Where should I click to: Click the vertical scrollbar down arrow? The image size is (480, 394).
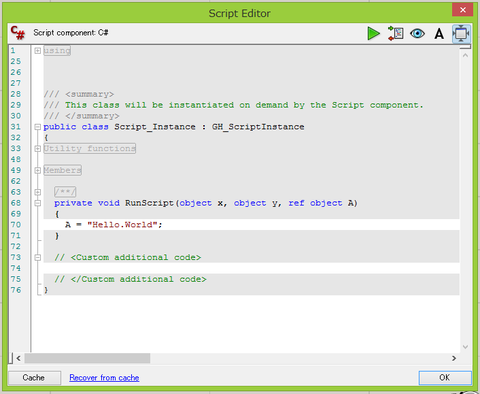(x=465, y=347)
